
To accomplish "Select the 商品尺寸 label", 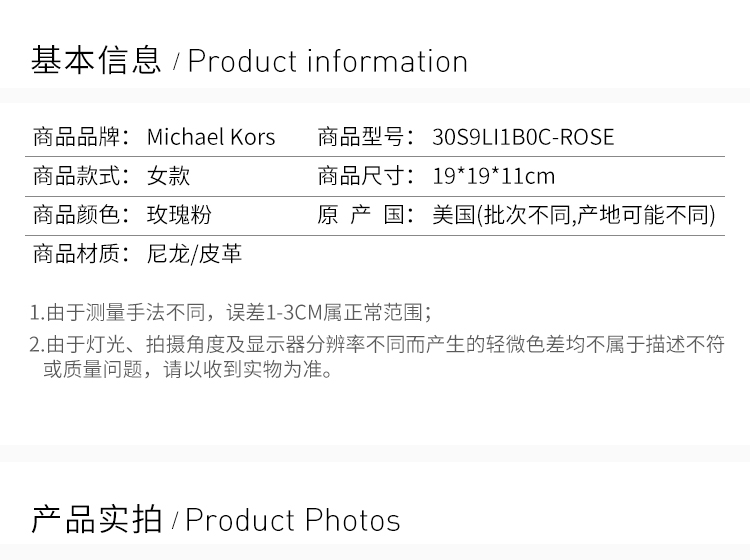I will pyautogui.click(x=367, y=177).
